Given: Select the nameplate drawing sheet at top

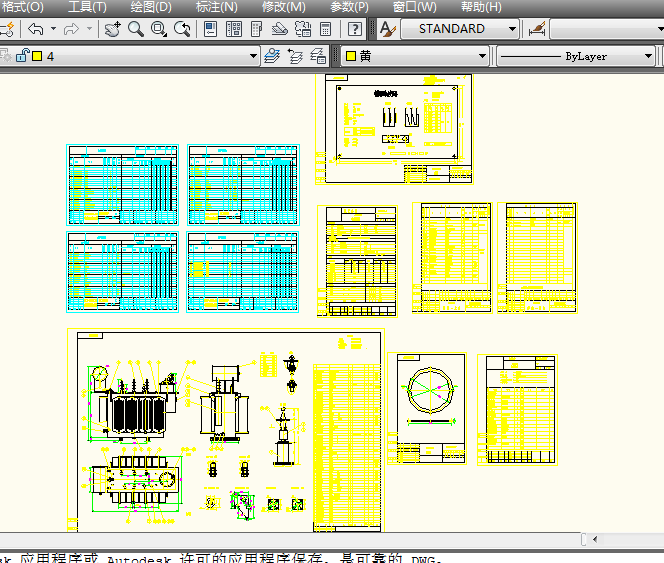Looking at the screenshot, I should click(394, 129).
